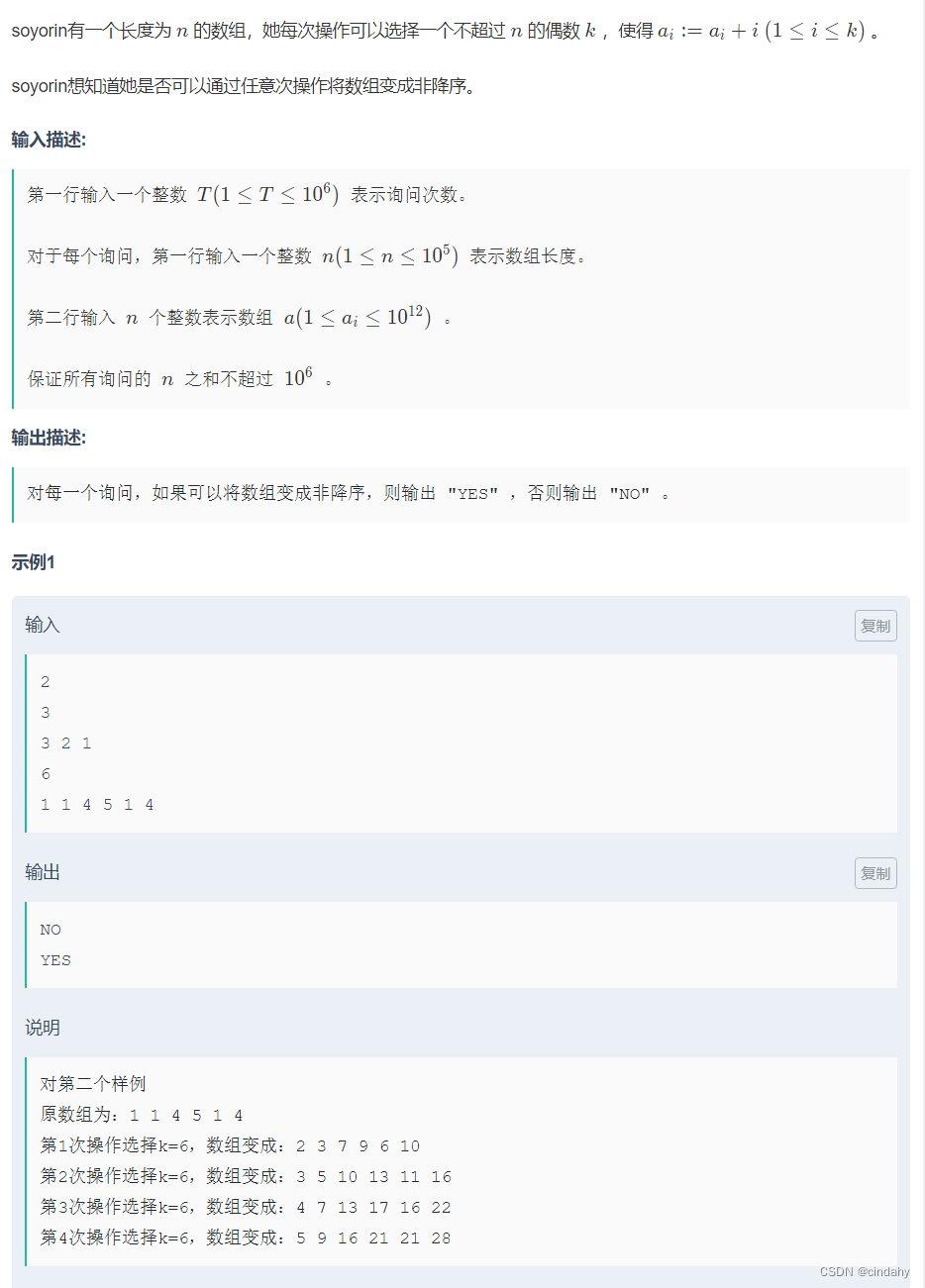Click the 输入描述 heading
Viewport: 925px width, 1288px height.
[x=49, y=140]
